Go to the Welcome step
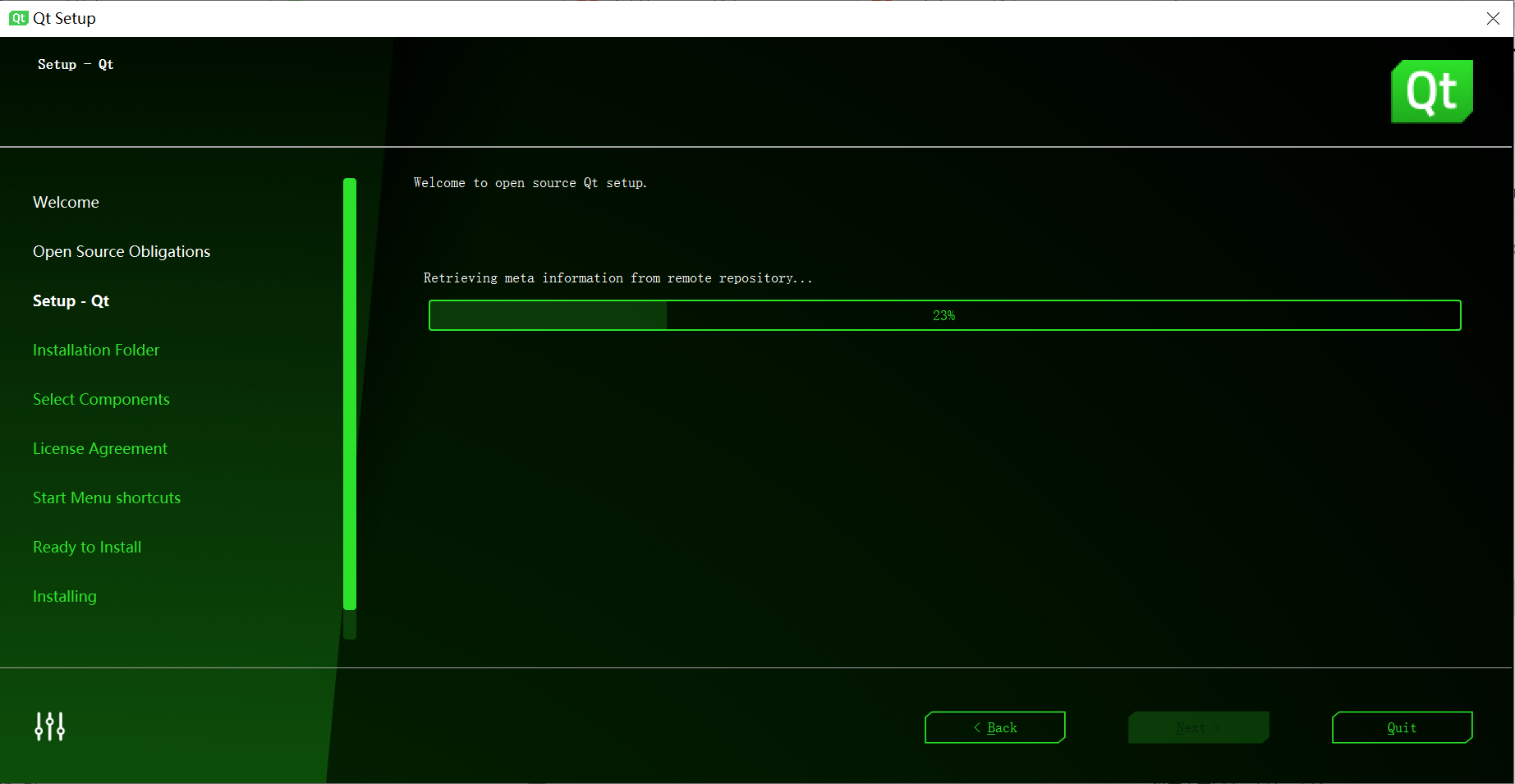This screenshot has height=784, width=1515. pyautogui.click(x=66, y=202)
